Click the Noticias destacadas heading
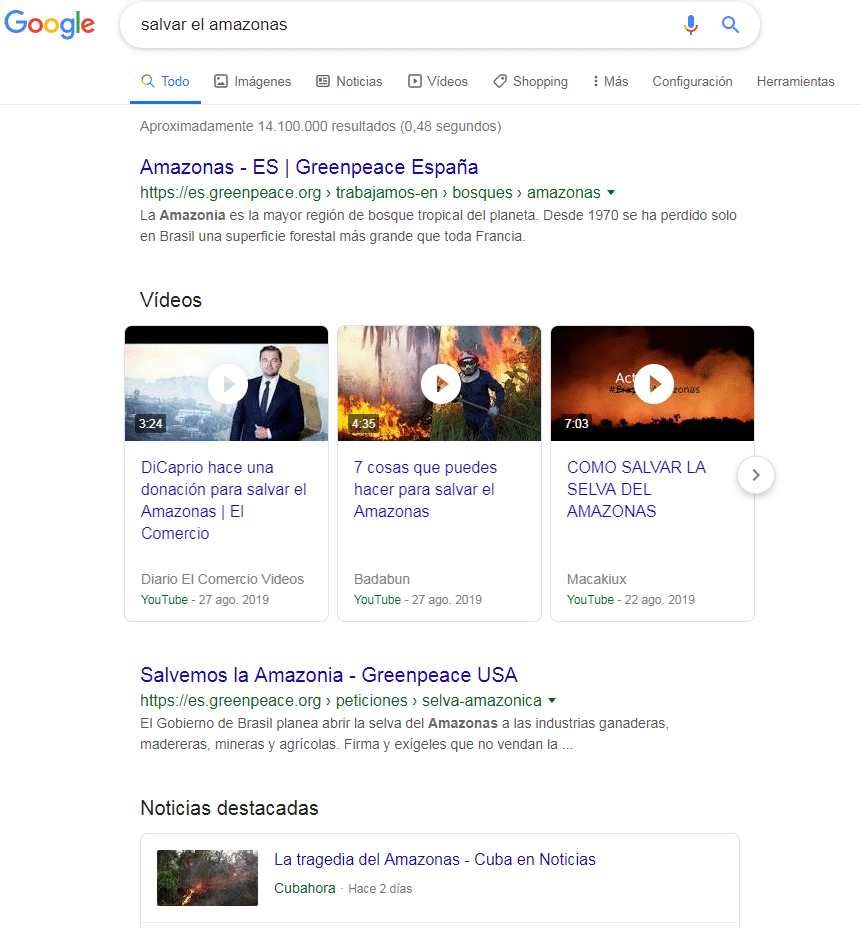 pyautogui.click(x=230, y=808)
